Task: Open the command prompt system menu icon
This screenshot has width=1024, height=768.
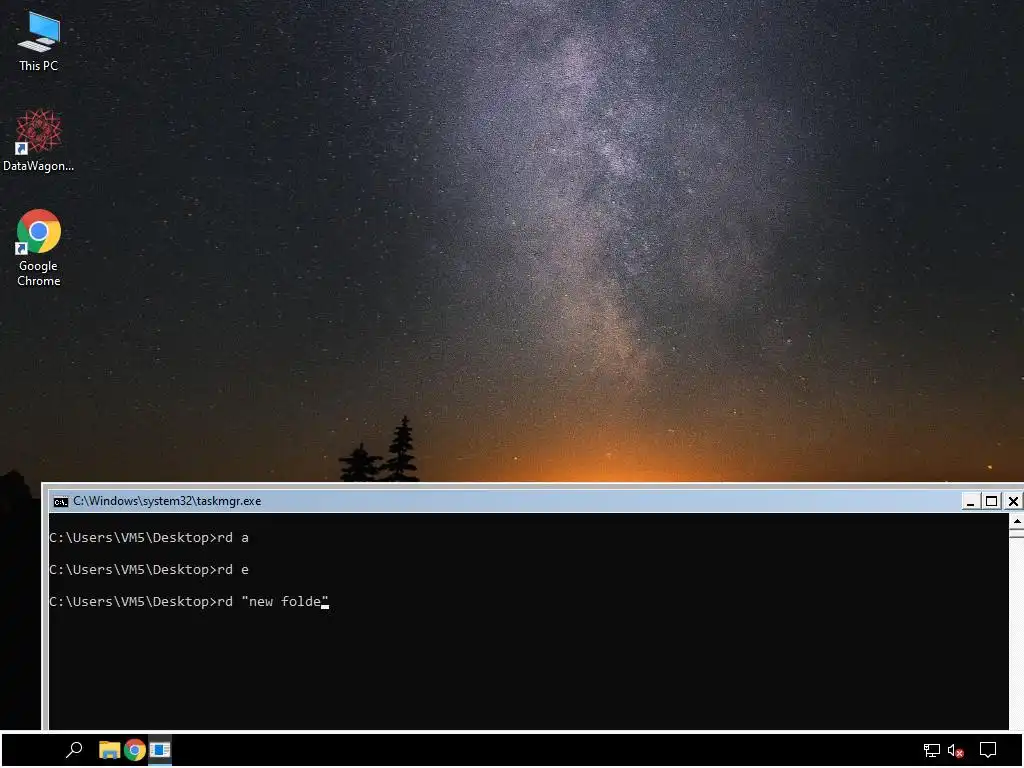Action: (61, 502)
